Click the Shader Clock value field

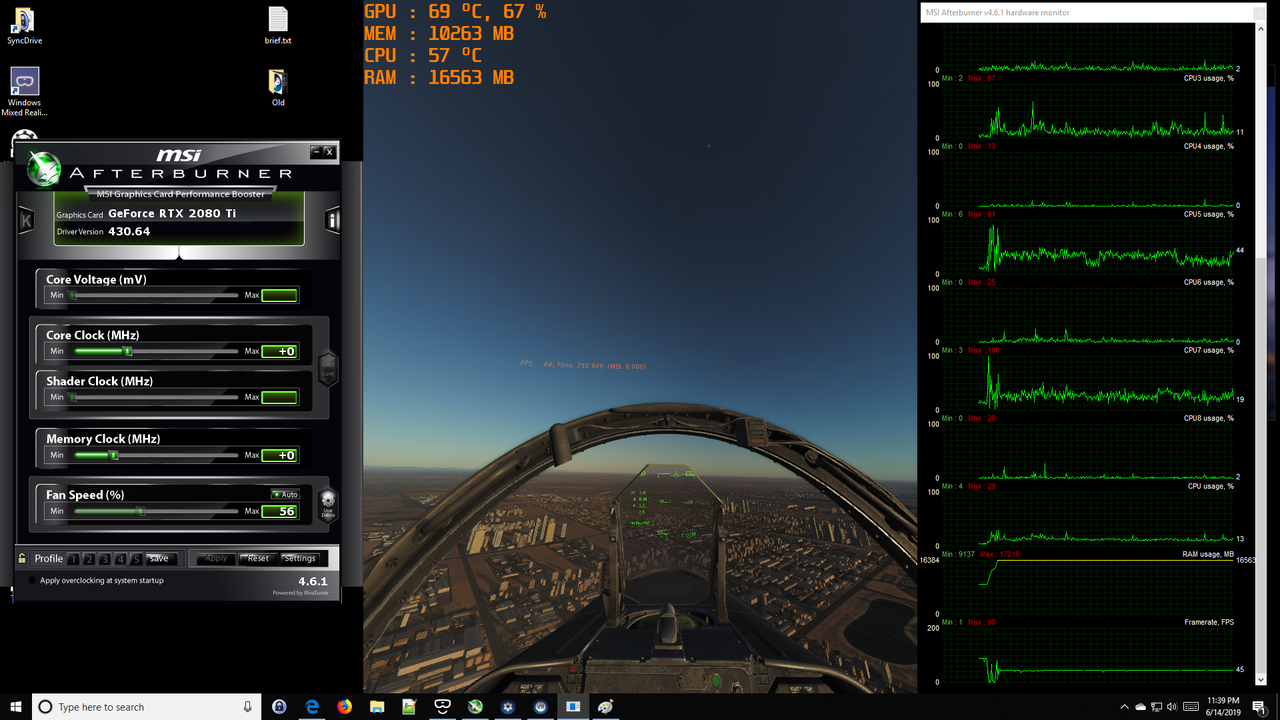tap(280, 397)
